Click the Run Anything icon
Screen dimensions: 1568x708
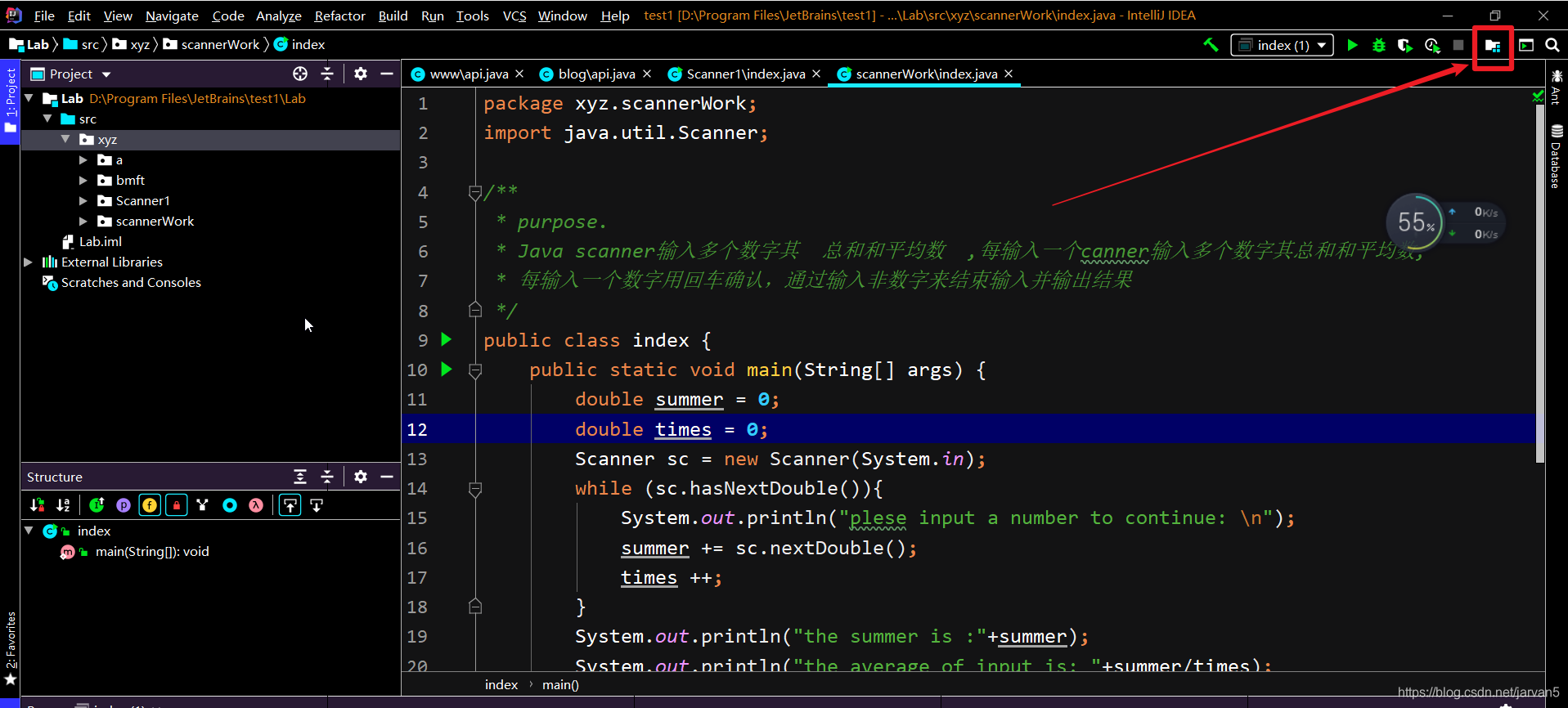[x=1526, y=45]
